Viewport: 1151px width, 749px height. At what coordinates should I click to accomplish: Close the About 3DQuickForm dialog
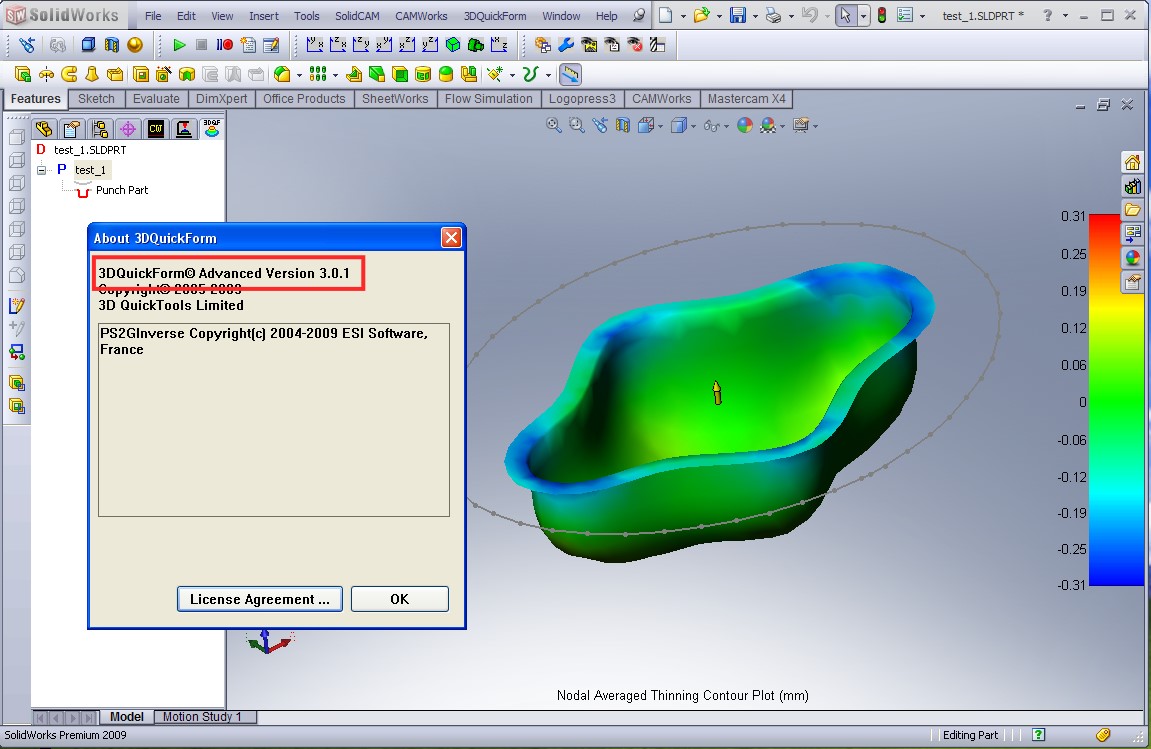pos(451,237)
